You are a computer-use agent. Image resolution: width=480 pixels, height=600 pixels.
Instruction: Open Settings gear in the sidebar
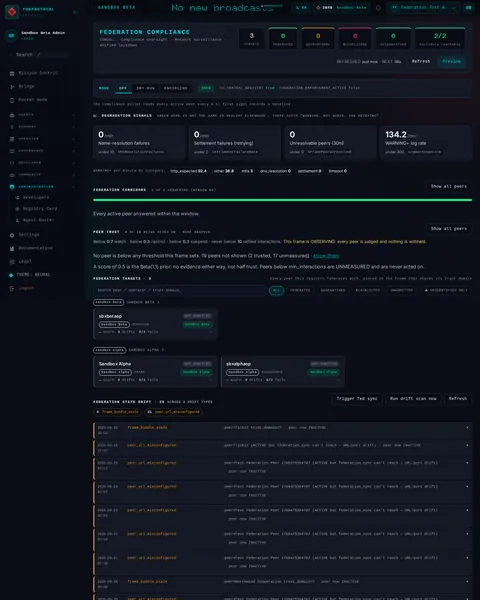[x=12, y=235]
